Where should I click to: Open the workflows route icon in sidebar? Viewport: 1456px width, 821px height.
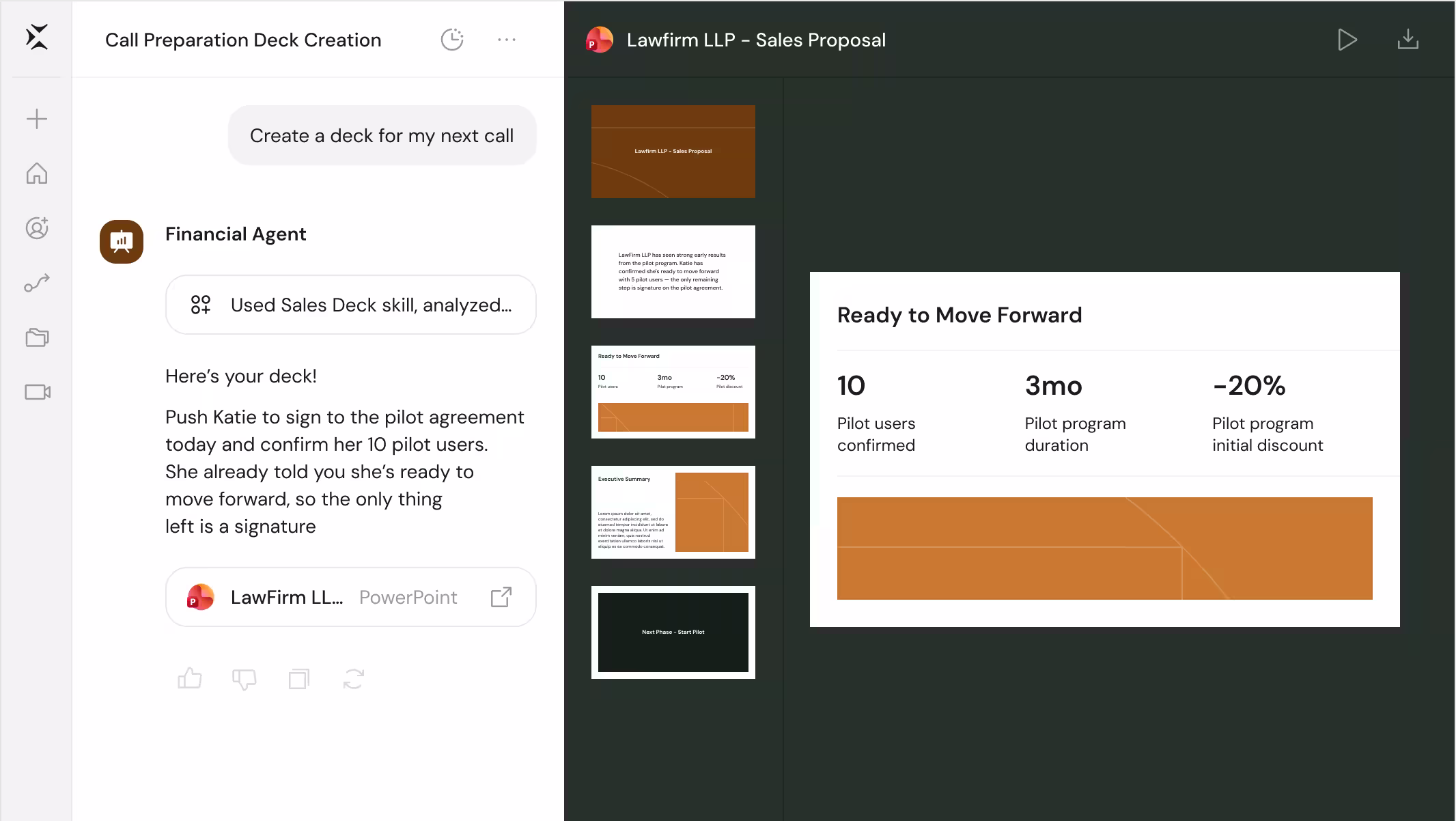pos(37,283)
